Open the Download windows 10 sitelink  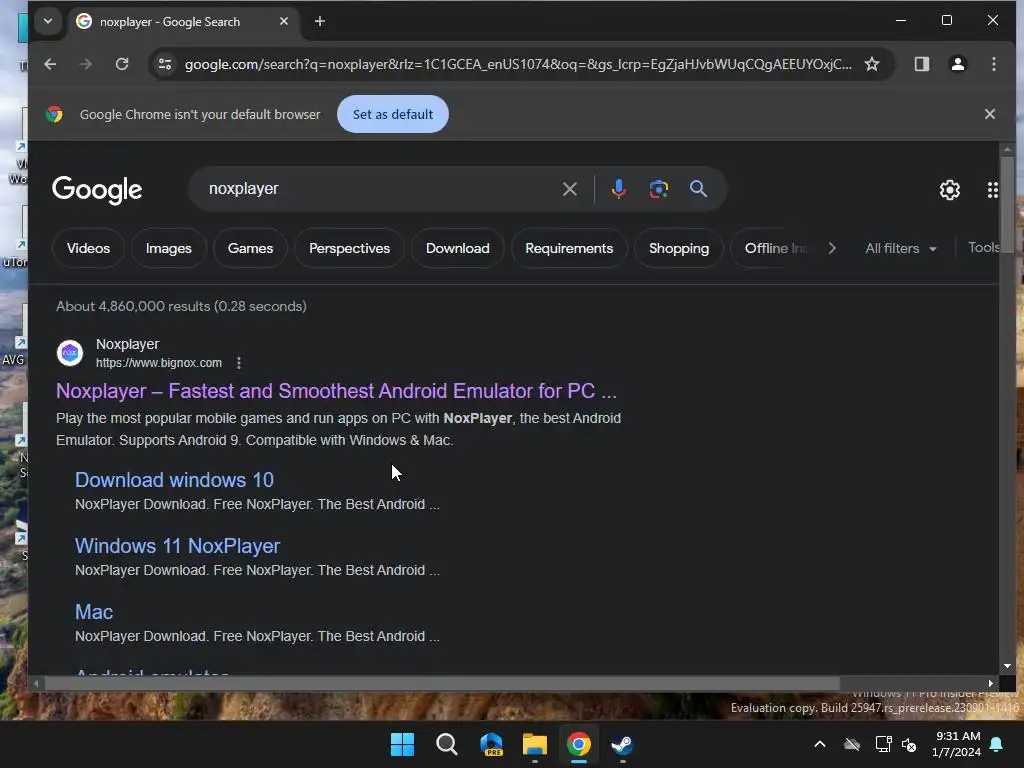click(174, 480)
